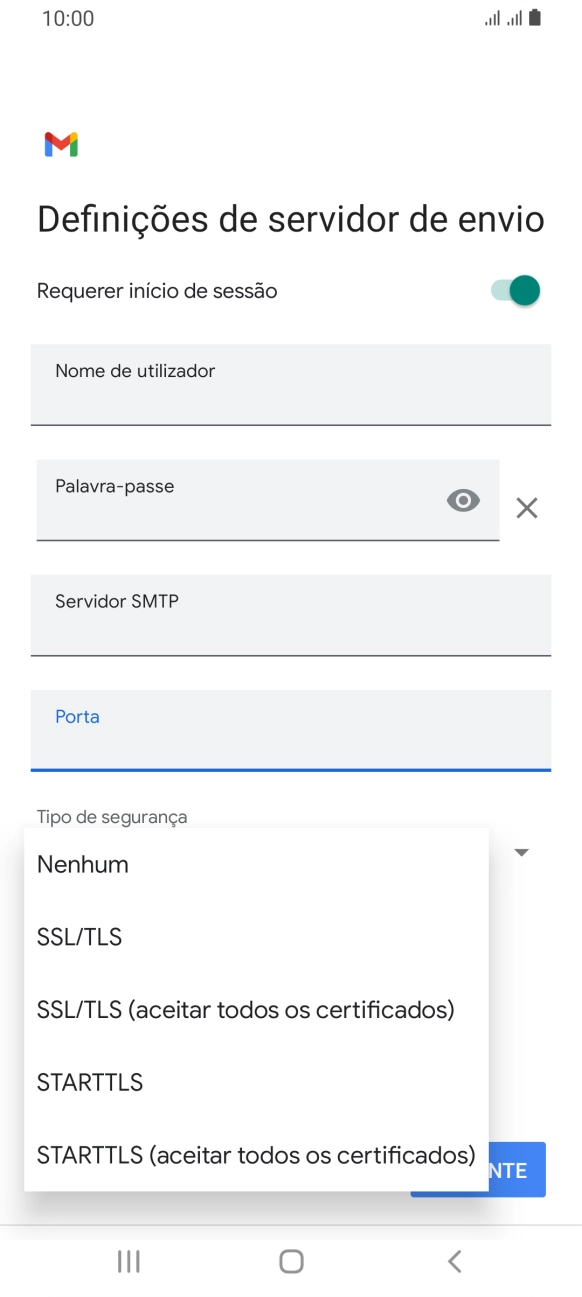Pick STARTTLS aceitar todos os certificados option
582x1297 pixels.
(254, 1155)
